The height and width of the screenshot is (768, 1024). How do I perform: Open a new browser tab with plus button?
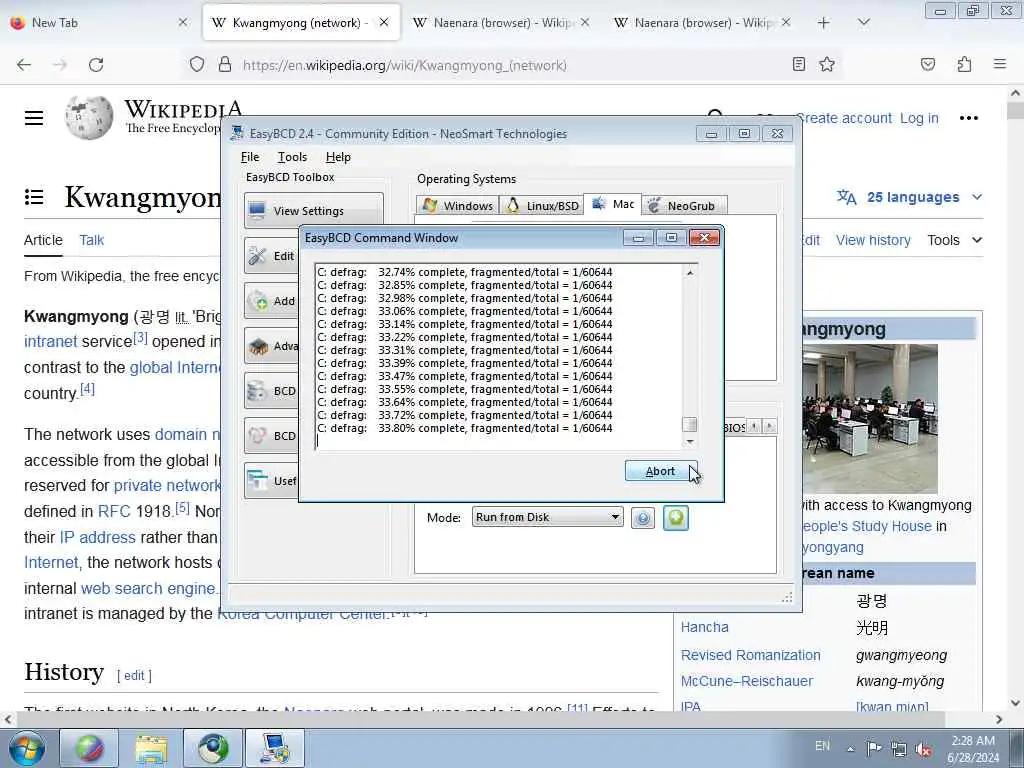coord(824,23)
